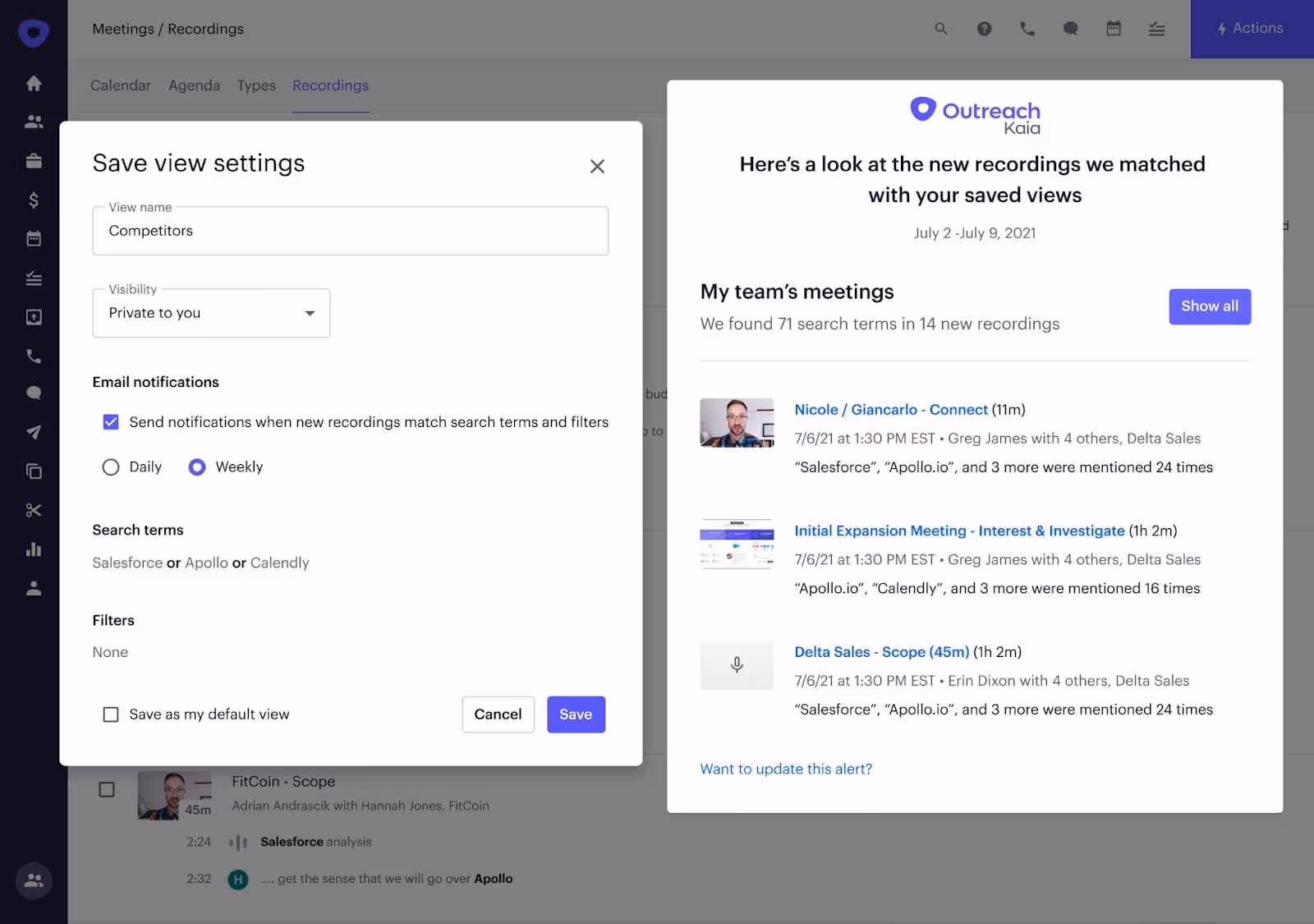
Task: Switch to the Agenda tab
Action: [x=194, y=85]
